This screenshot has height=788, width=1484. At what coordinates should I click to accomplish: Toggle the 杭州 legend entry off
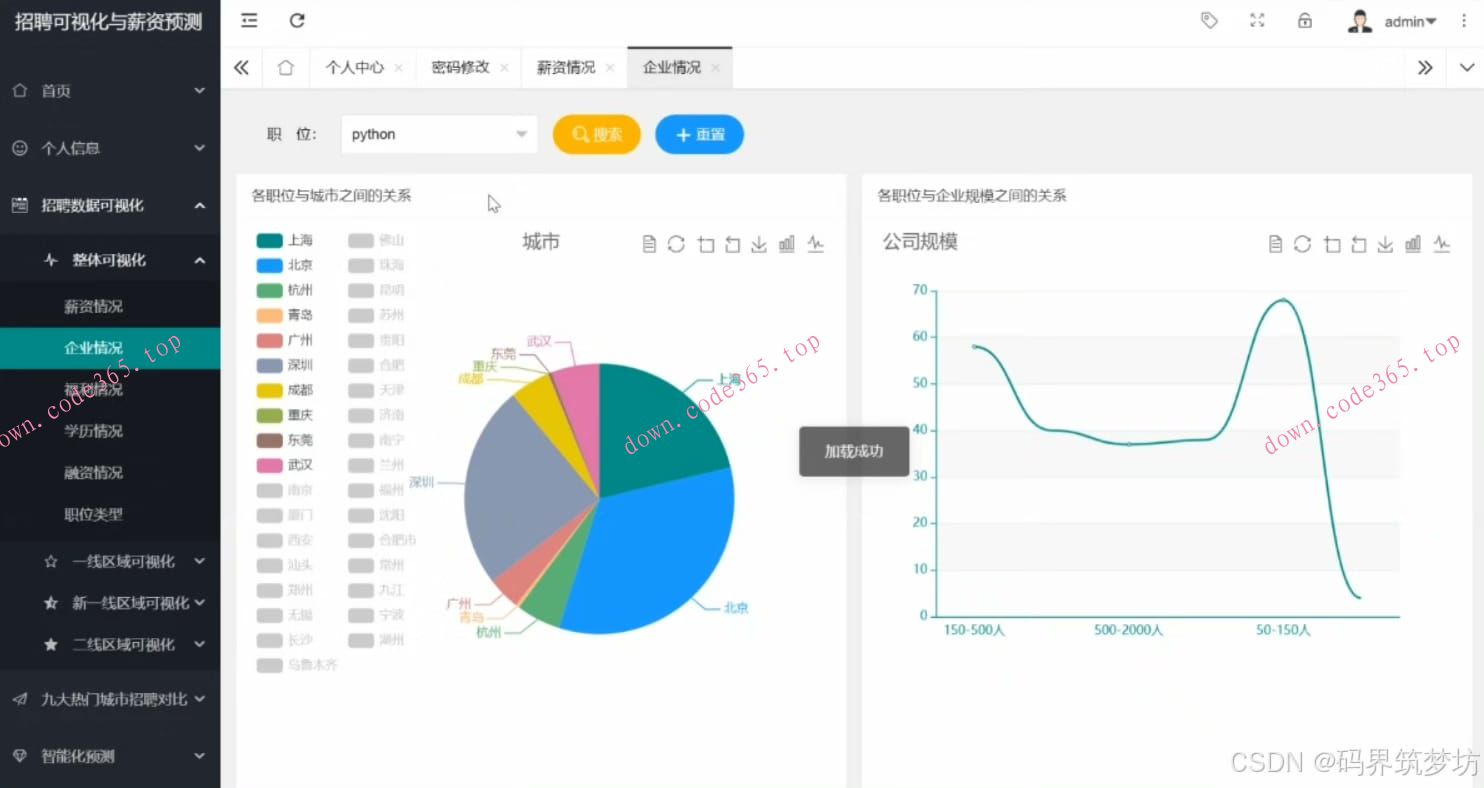[285, 290]
